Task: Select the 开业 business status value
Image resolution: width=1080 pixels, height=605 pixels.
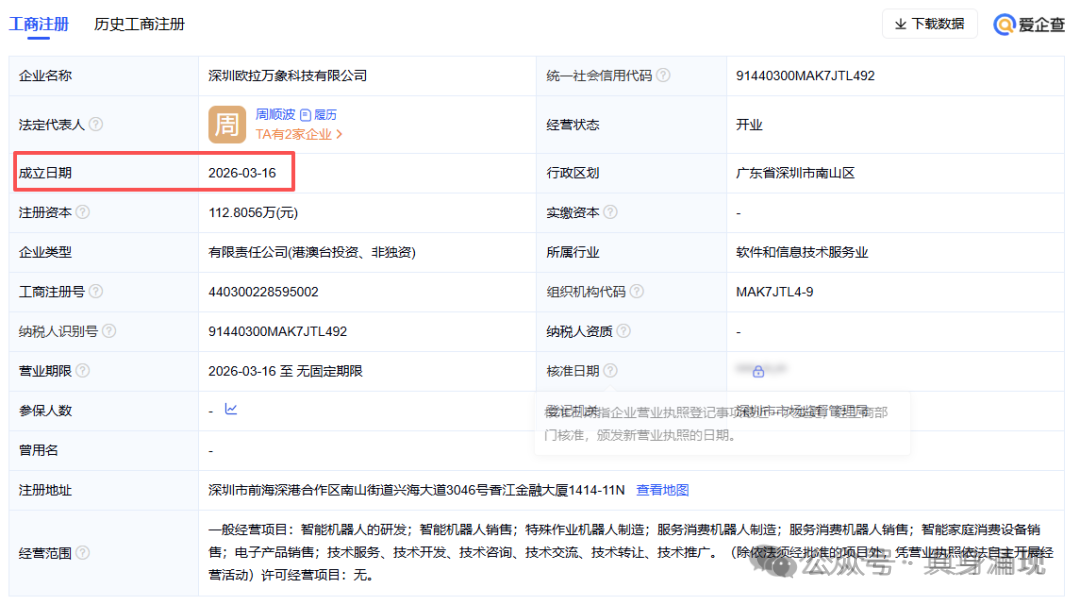Action: [749, 125]
